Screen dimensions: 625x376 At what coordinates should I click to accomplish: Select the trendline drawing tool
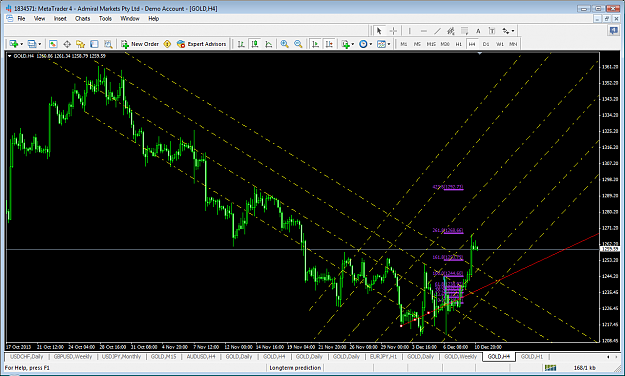click(437, 31)
